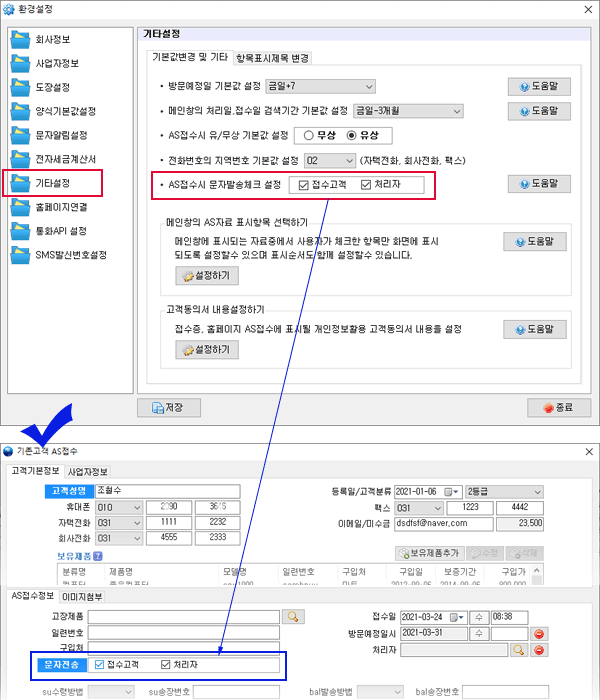The image size is (600, 700).
Task: Toggle 접수고객 checkbox in 환경설정
Action: [304, 185]
